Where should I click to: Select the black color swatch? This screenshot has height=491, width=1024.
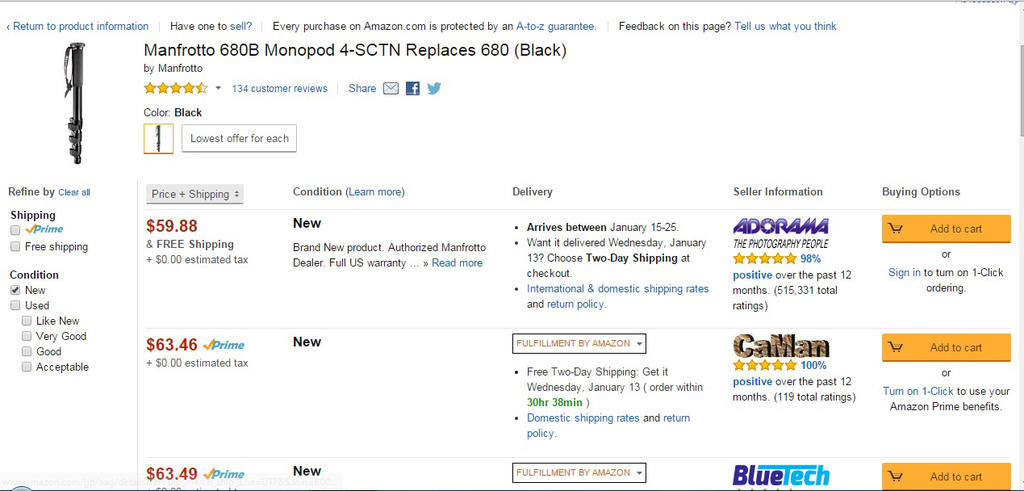coord(158,138)
